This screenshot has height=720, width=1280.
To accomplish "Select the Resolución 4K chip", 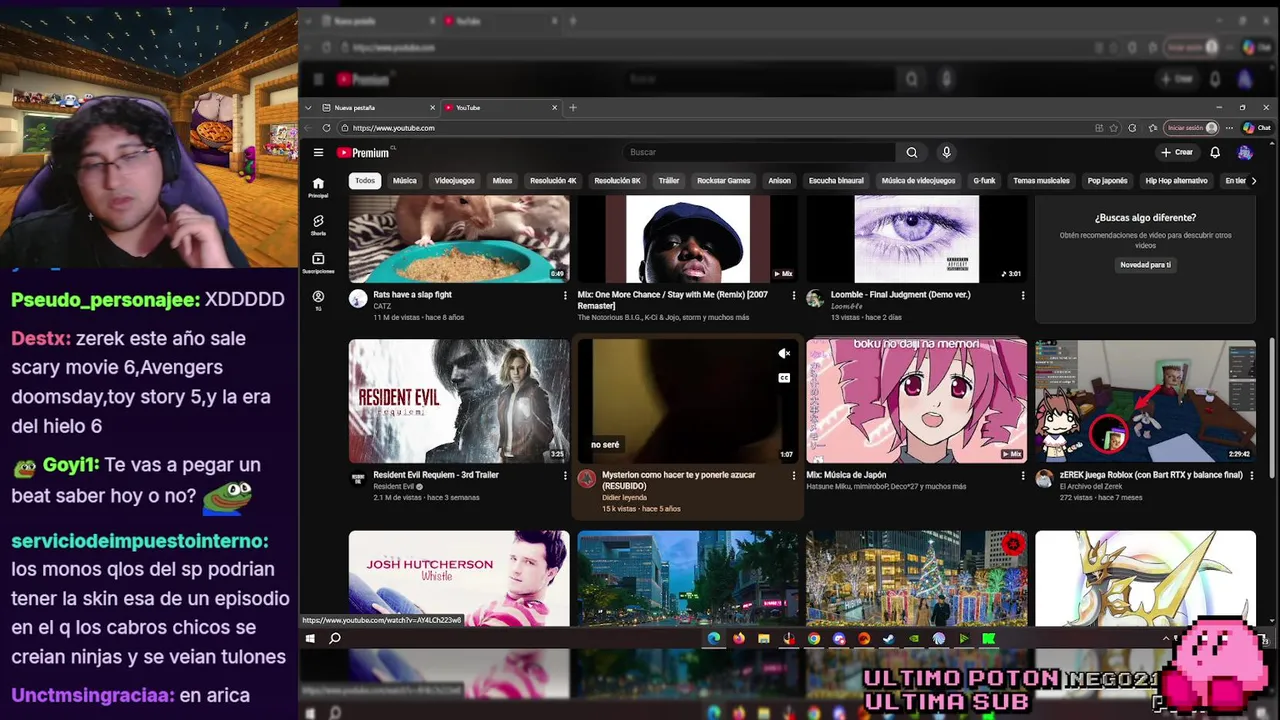I will [x=553, y=181].
